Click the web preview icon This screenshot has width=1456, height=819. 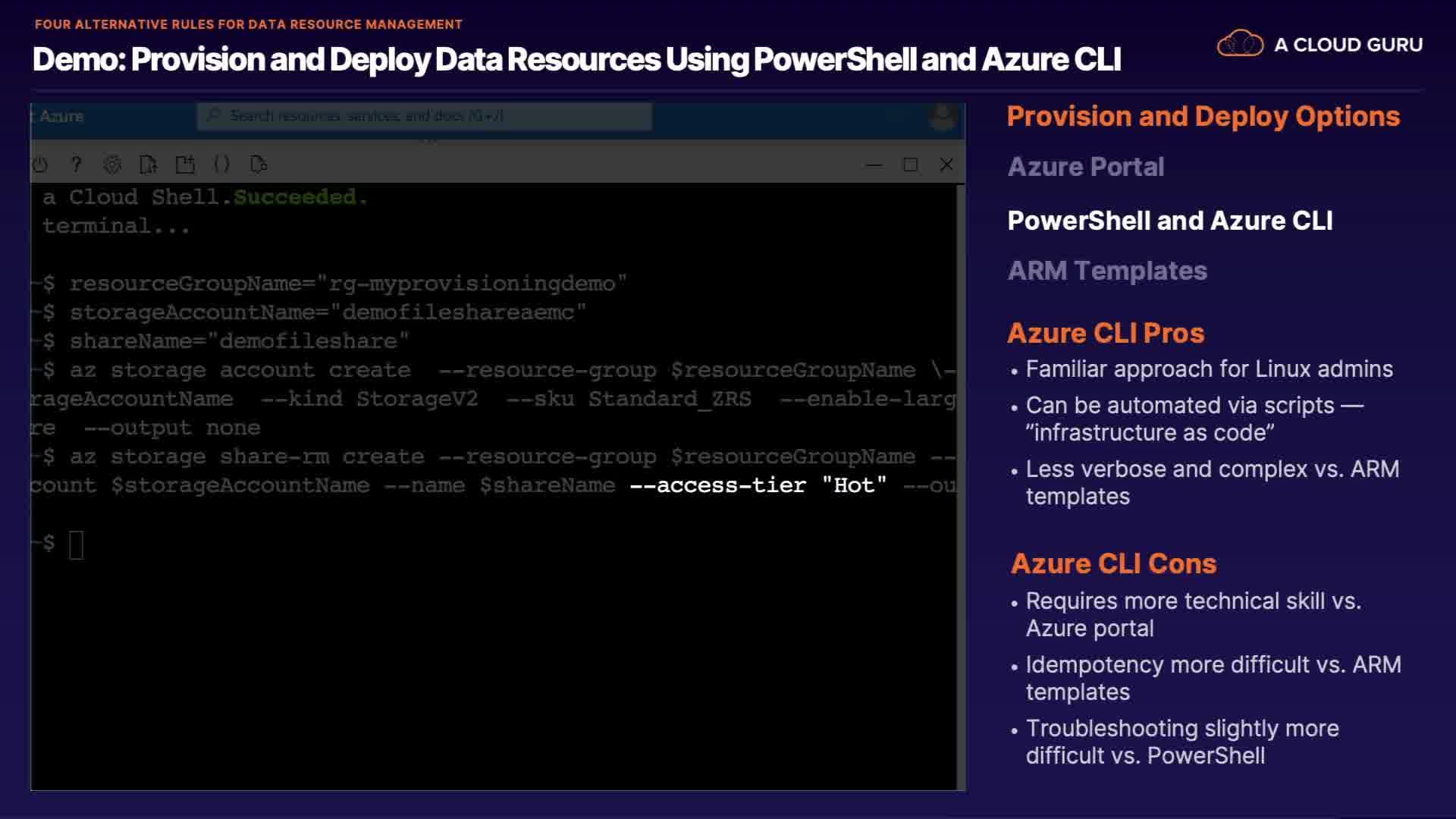[x=259, y=165]
